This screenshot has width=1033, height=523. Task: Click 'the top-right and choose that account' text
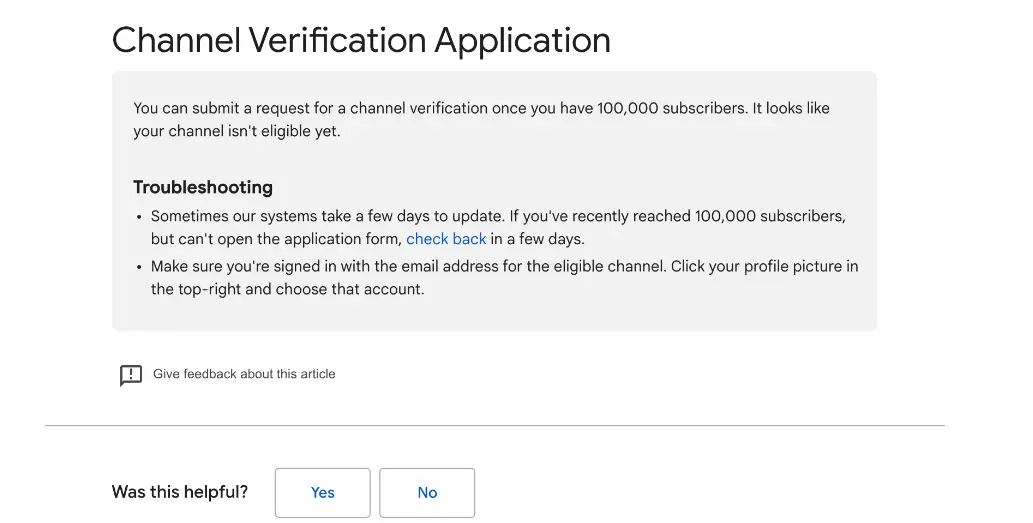pyautogui.click(x=287, y=289)
